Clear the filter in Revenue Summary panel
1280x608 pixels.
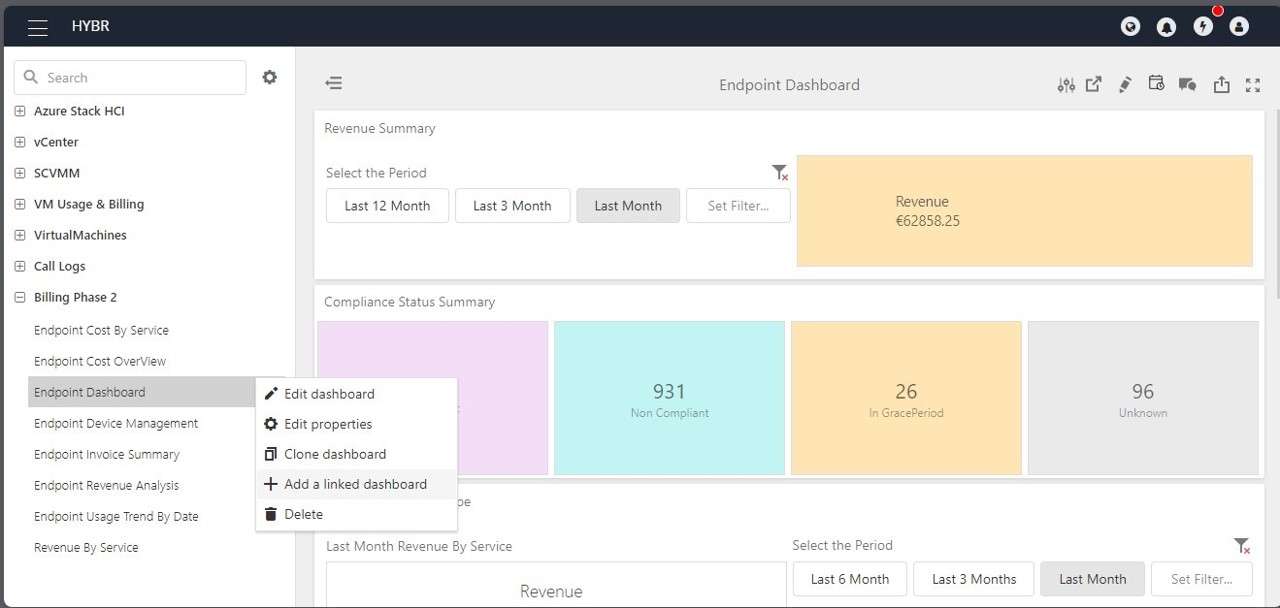click(x=780, y=173)
